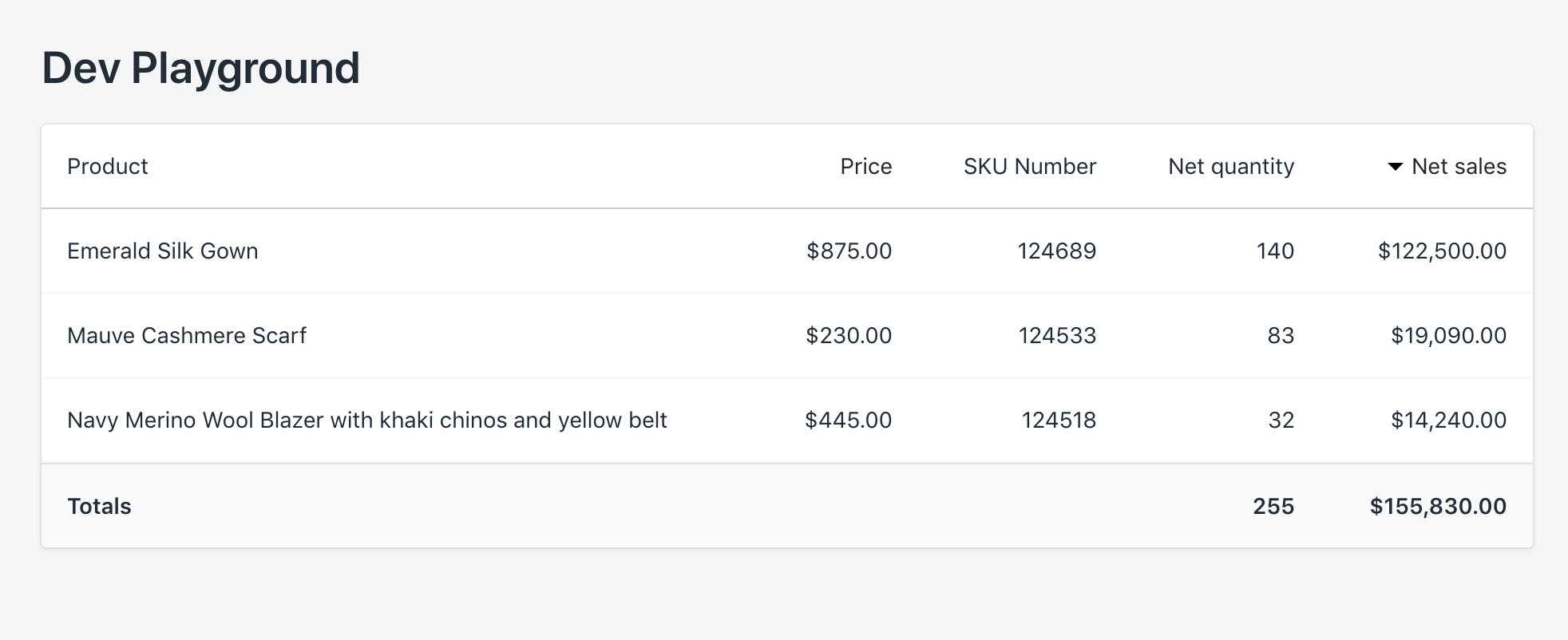1568x640 pixels.
Task: Sort table by Net sales header
Action: click(1459, 167)
